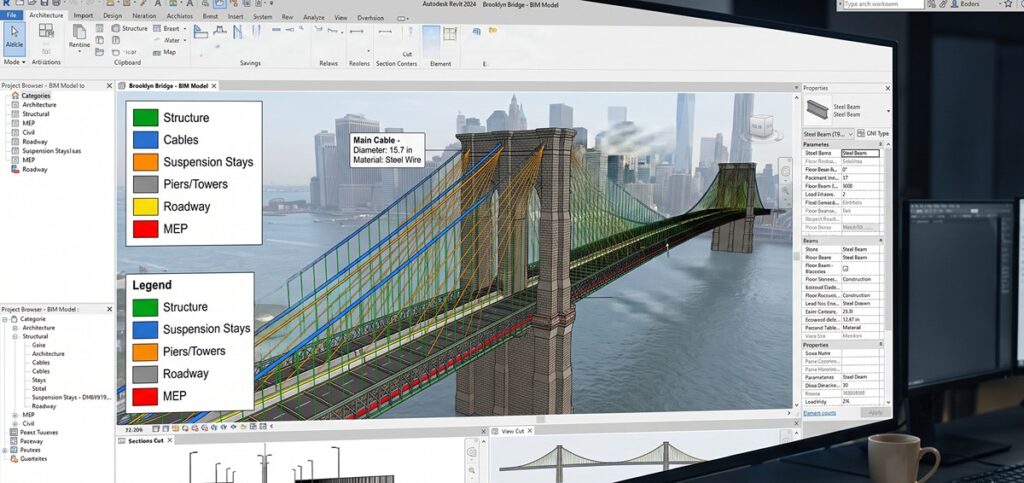This screenshot has height=483, width=1024.
Task: Close the Brooklyn Bridge - BIM Model tab
Action: (x=214, y=86)
